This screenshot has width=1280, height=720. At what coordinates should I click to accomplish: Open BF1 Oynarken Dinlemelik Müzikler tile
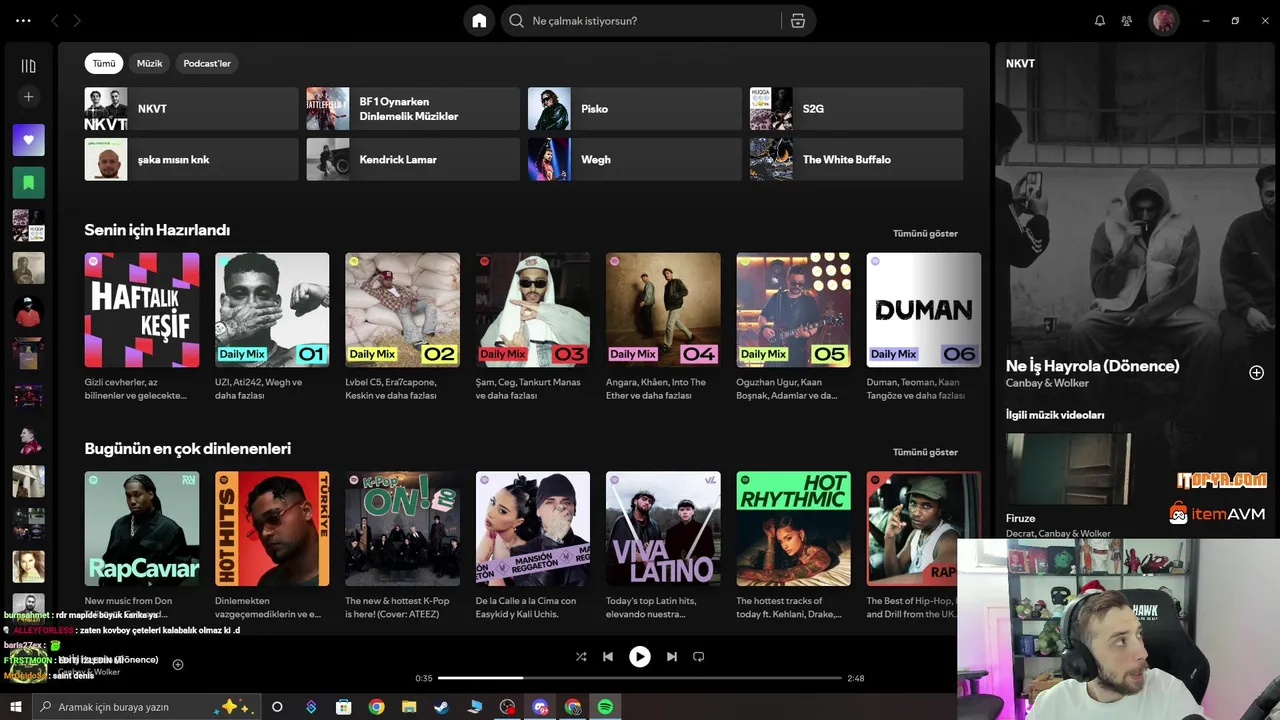(x=413, y=109)
